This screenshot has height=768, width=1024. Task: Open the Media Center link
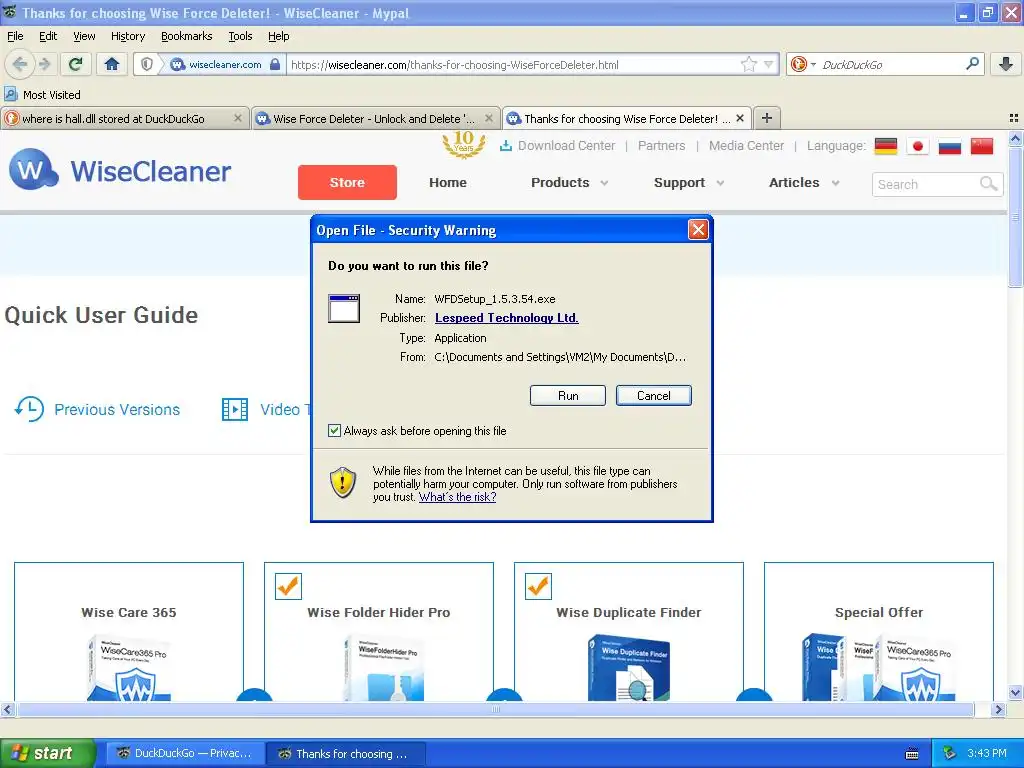746,146
